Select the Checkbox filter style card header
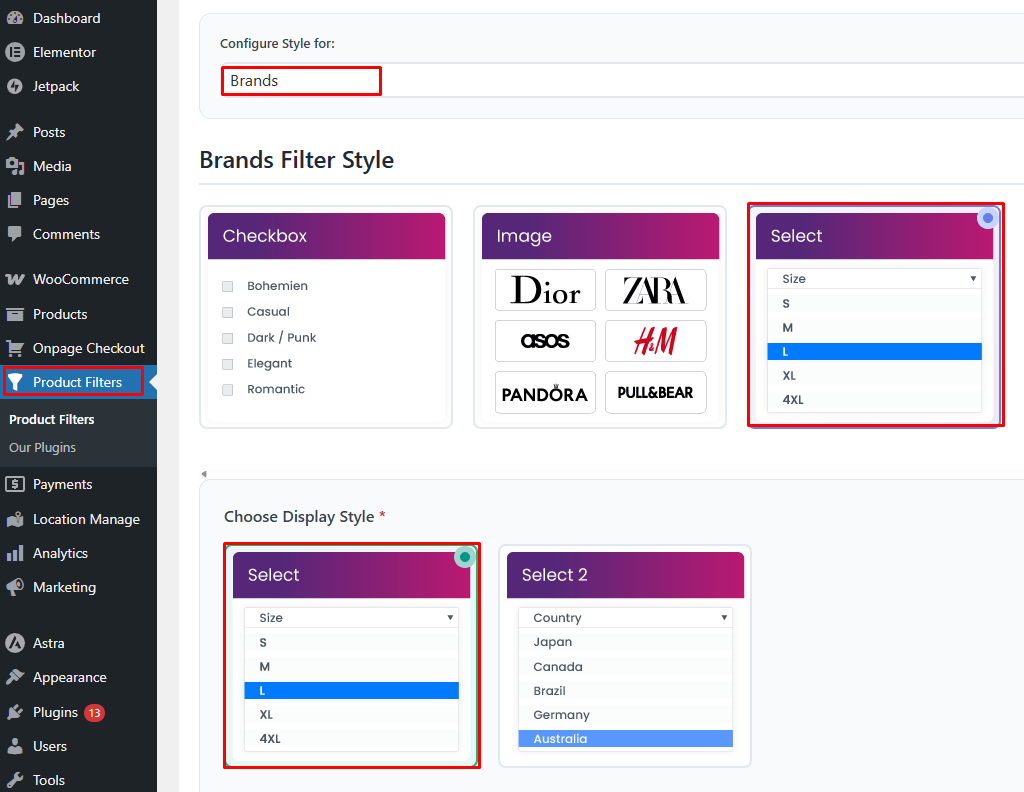Image resolution: width=1024 pixels, height=792 pixels. click(327, 236)
